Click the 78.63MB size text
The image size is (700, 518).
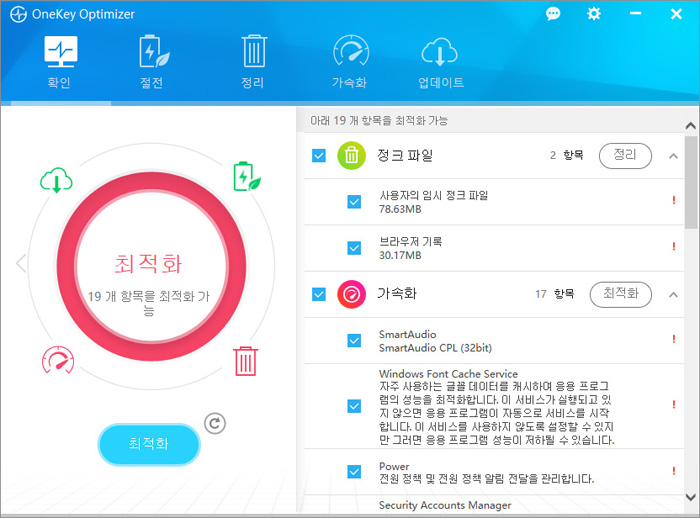(400, 209)
